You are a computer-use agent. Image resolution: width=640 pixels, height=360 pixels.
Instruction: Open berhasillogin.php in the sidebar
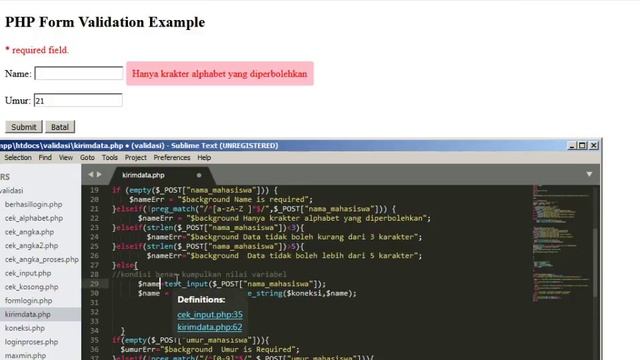tap(33, 204)
